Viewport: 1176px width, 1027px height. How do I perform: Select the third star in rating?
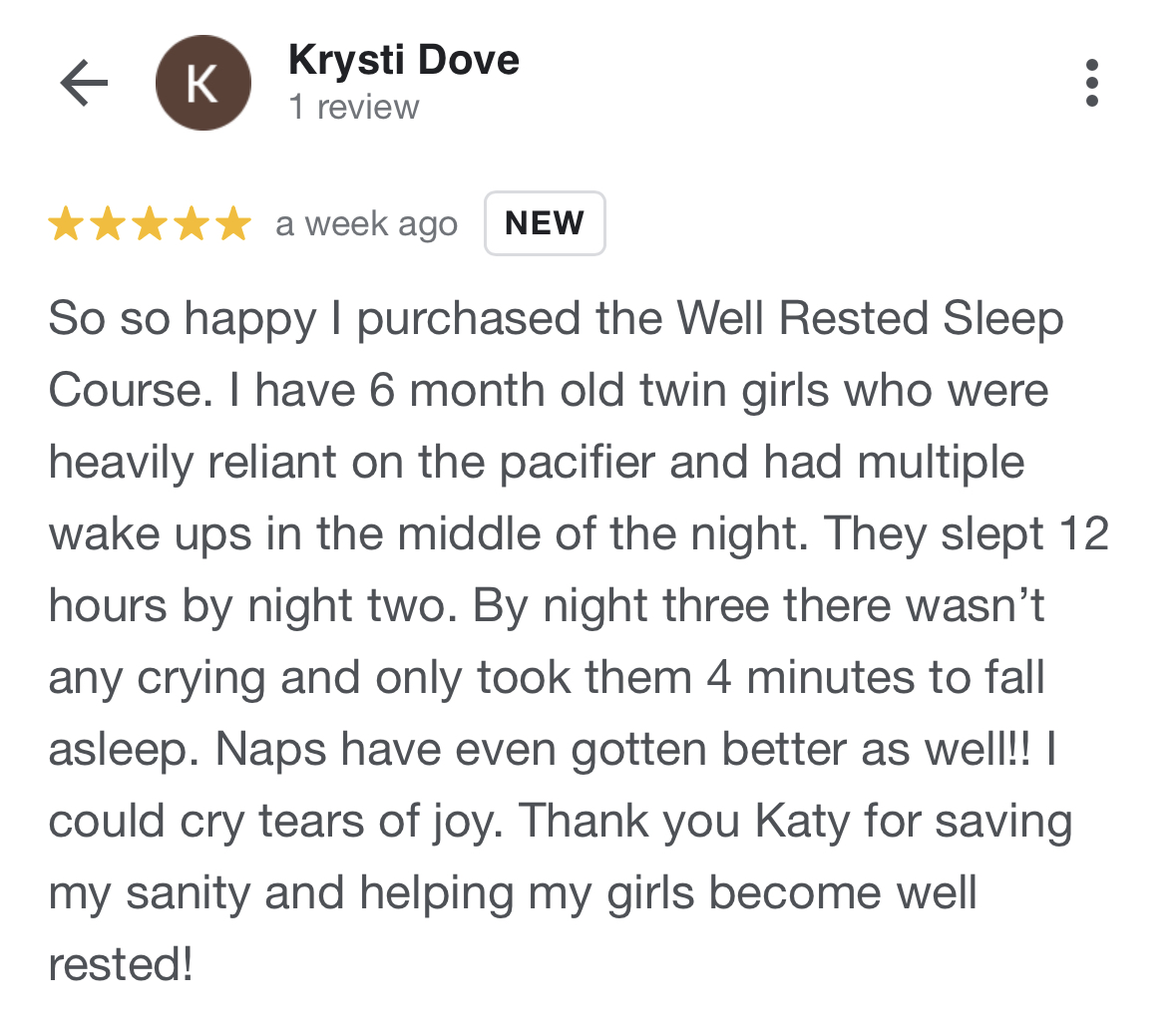coord(149,224)
